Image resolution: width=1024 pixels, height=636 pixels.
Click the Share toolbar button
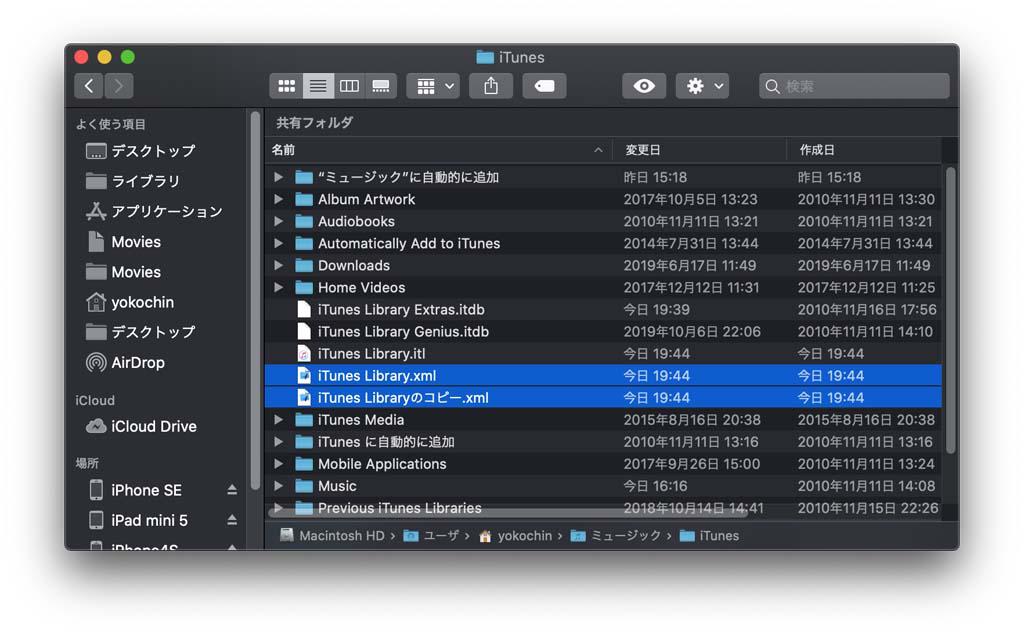pos(491,86)
